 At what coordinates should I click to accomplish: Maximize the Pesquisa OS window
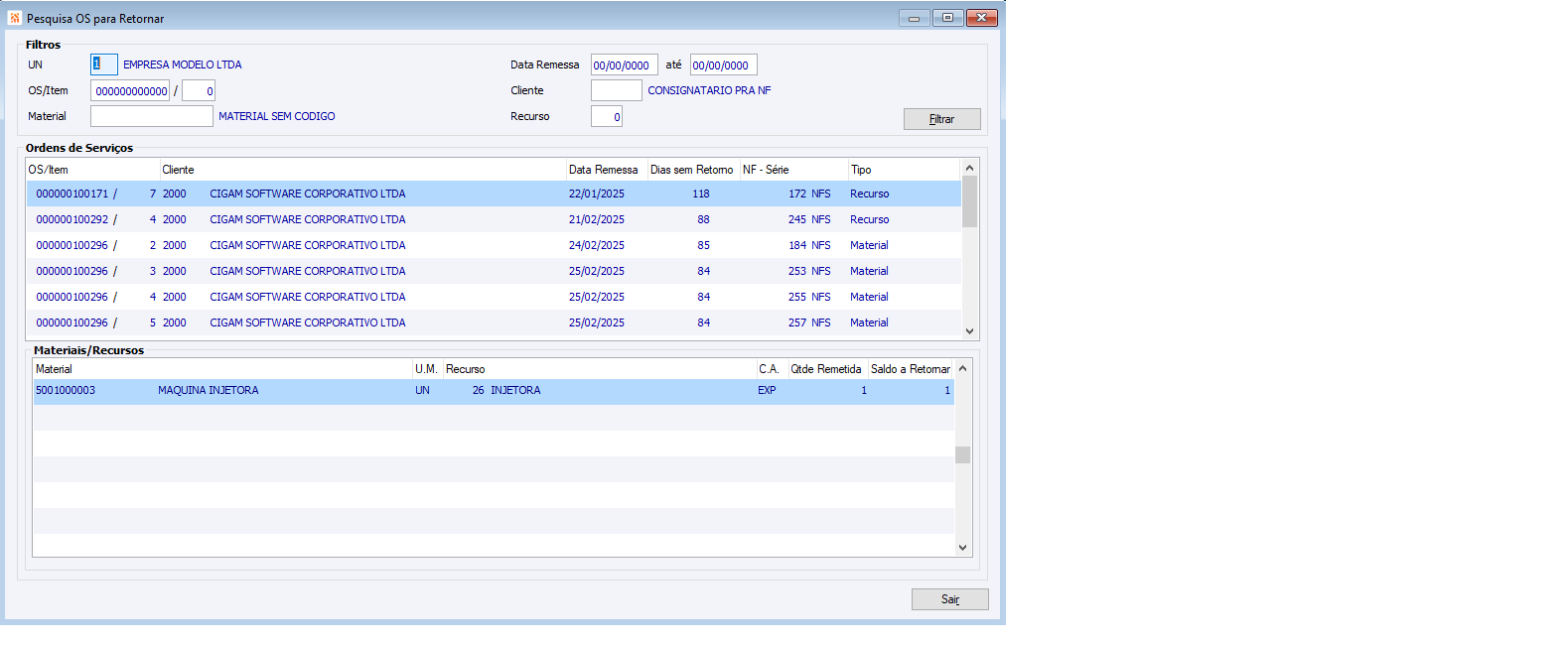click(947, 18)
